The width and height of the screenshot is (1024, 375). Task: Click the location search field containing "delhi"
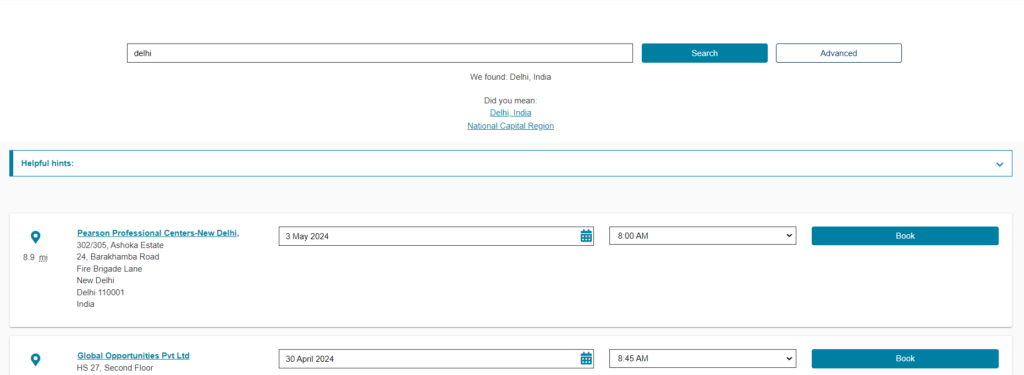point(379,53)
